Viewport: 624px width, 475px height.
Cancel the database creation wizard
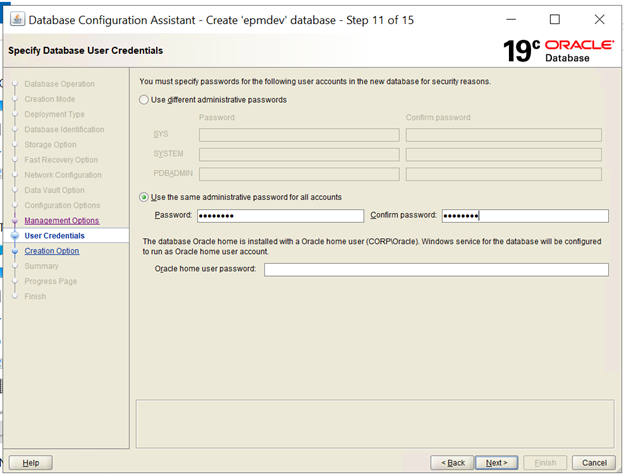click(x=594, y=463)
